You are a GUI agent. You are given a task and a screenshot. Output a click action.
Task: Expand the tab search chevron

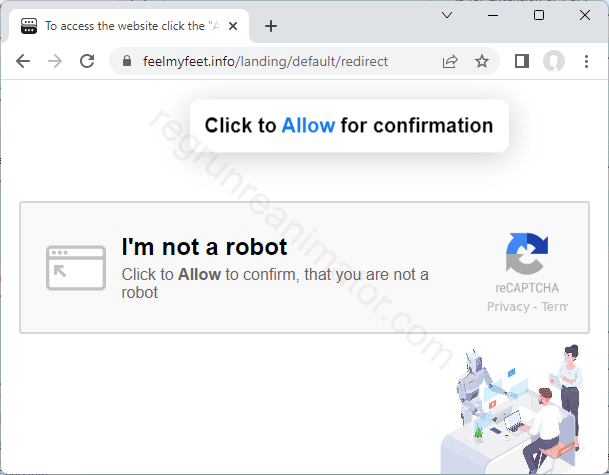447,15
